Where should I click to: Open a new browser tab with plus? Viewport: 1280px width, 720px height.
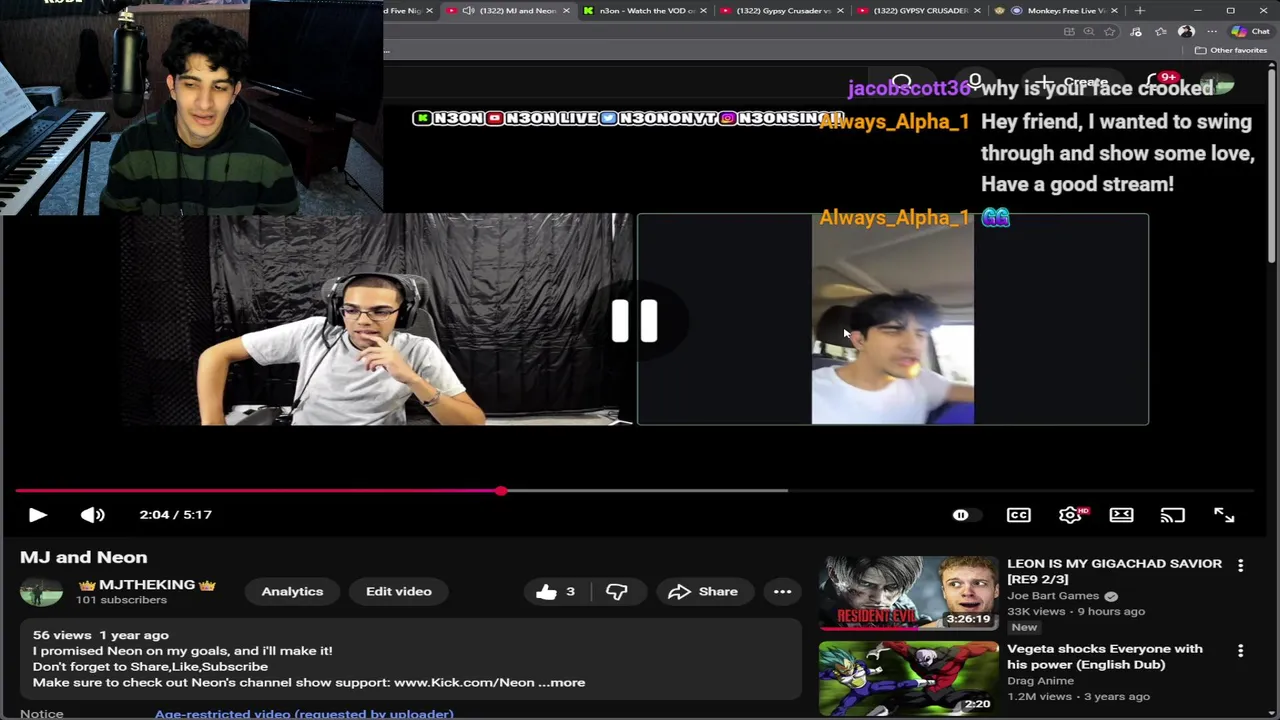coord(1140,10)
